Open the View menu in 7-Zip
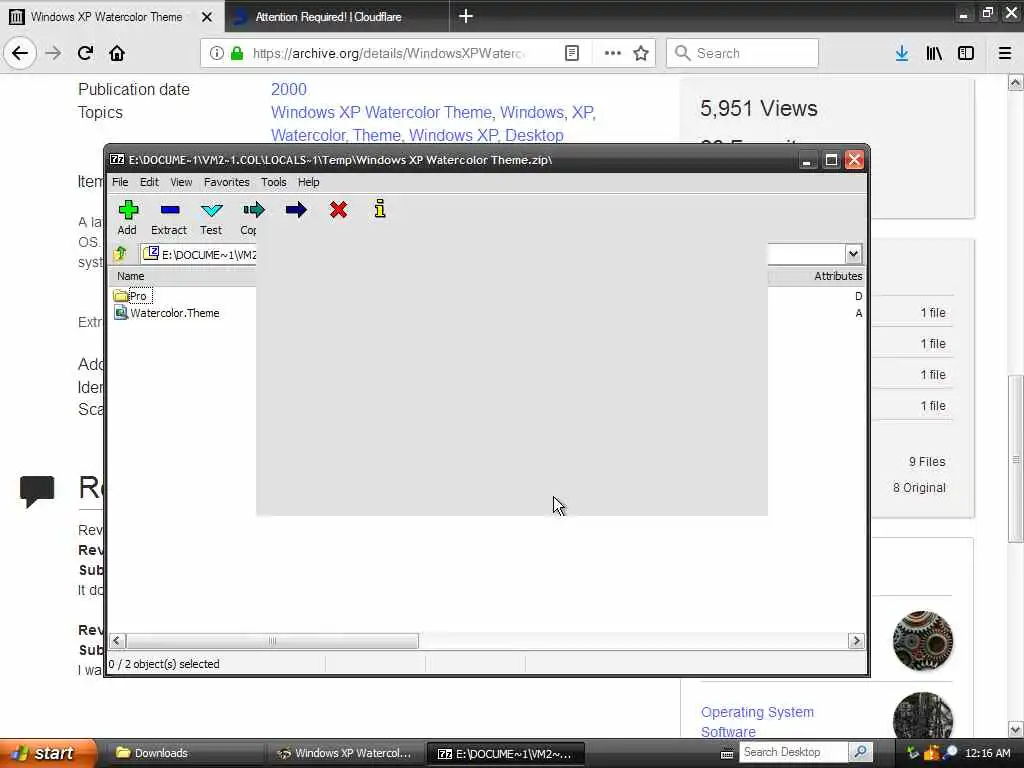This screenshot has height=768, width=1024. [181, 182]
